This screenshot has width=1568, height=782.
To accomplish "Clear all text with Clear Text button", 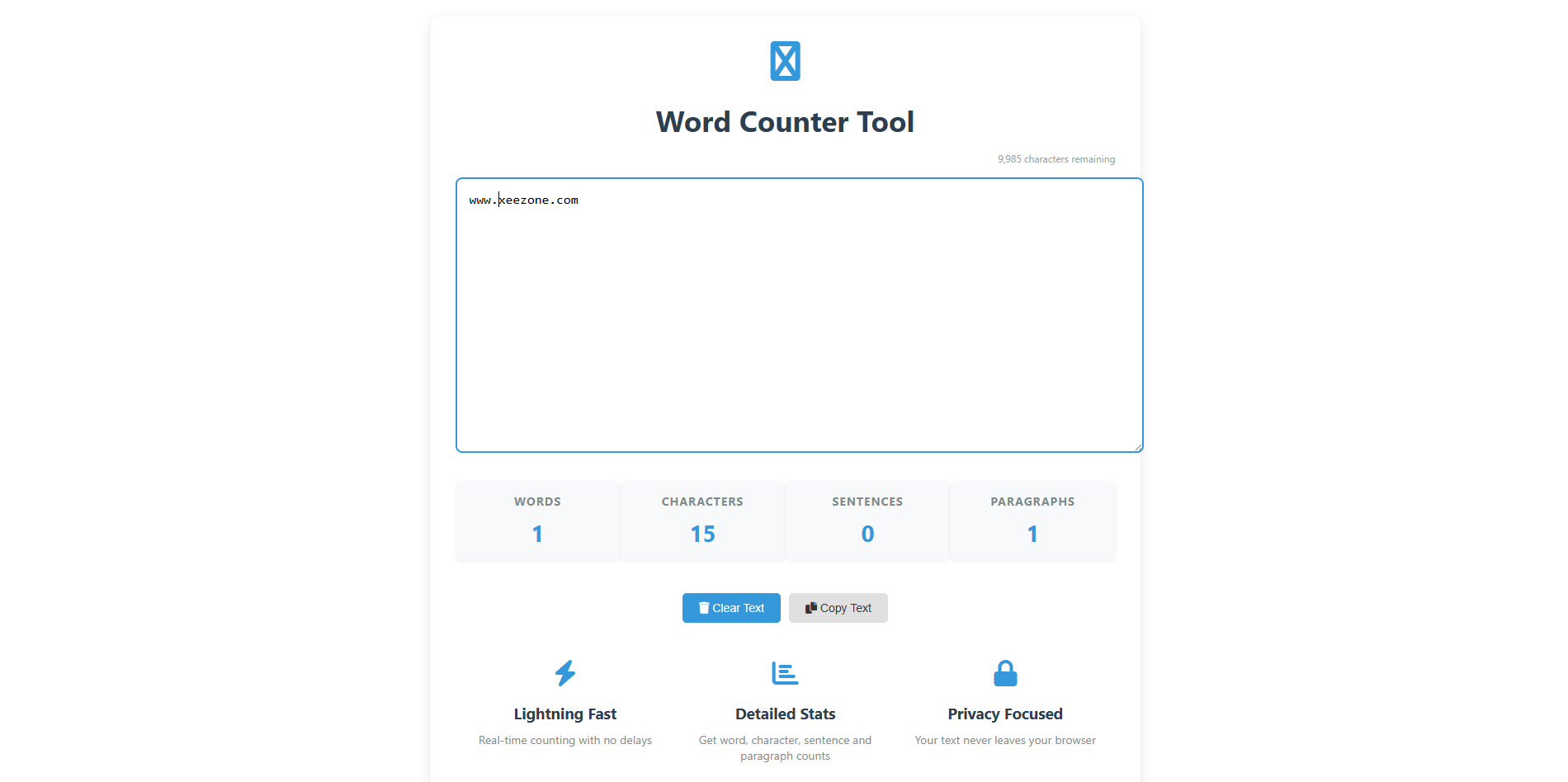I will point(731,608).
